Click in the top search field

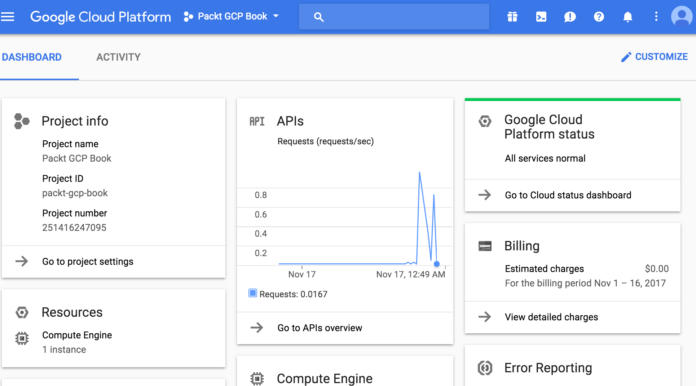[394, 17]
